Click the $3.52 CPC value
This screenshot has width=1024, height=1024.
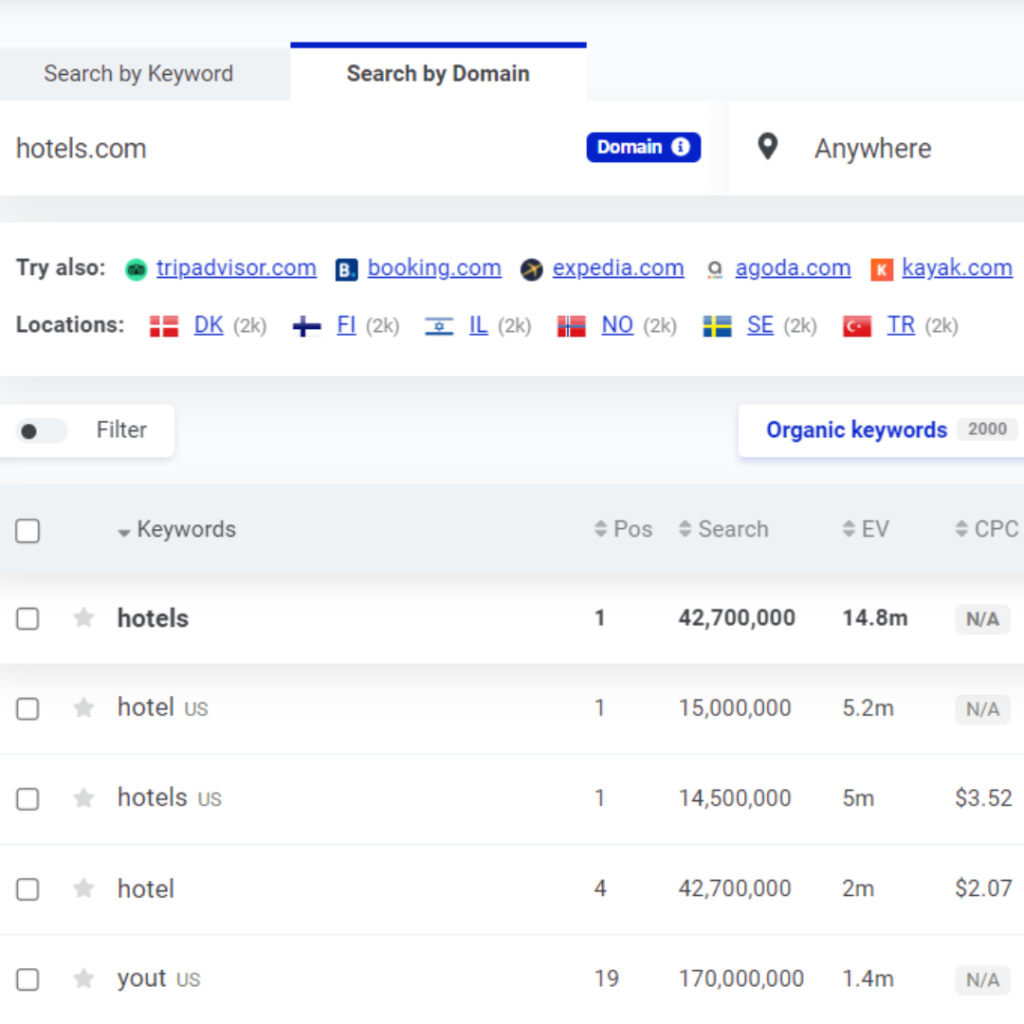point(984,798)
